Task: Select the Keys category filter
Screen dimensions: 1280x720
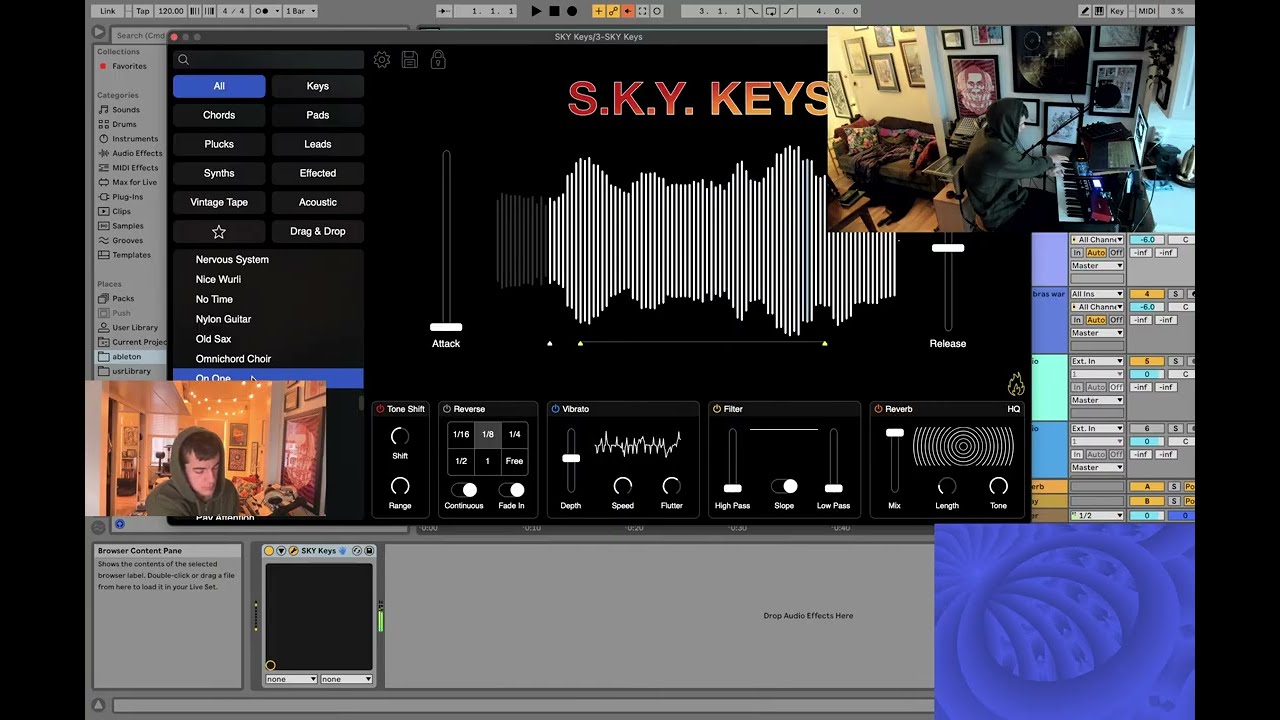Action: [x=318, y=86]
